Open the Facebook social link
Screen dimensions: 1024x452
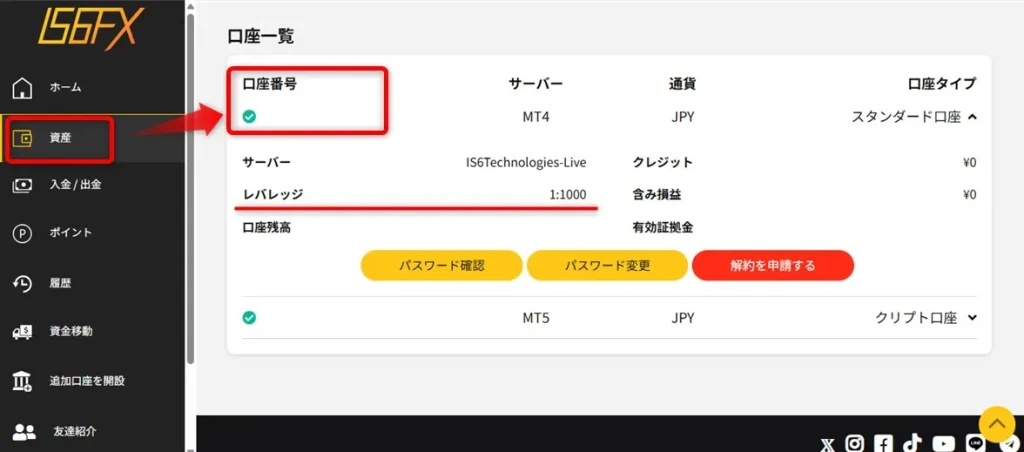point(884,444)
